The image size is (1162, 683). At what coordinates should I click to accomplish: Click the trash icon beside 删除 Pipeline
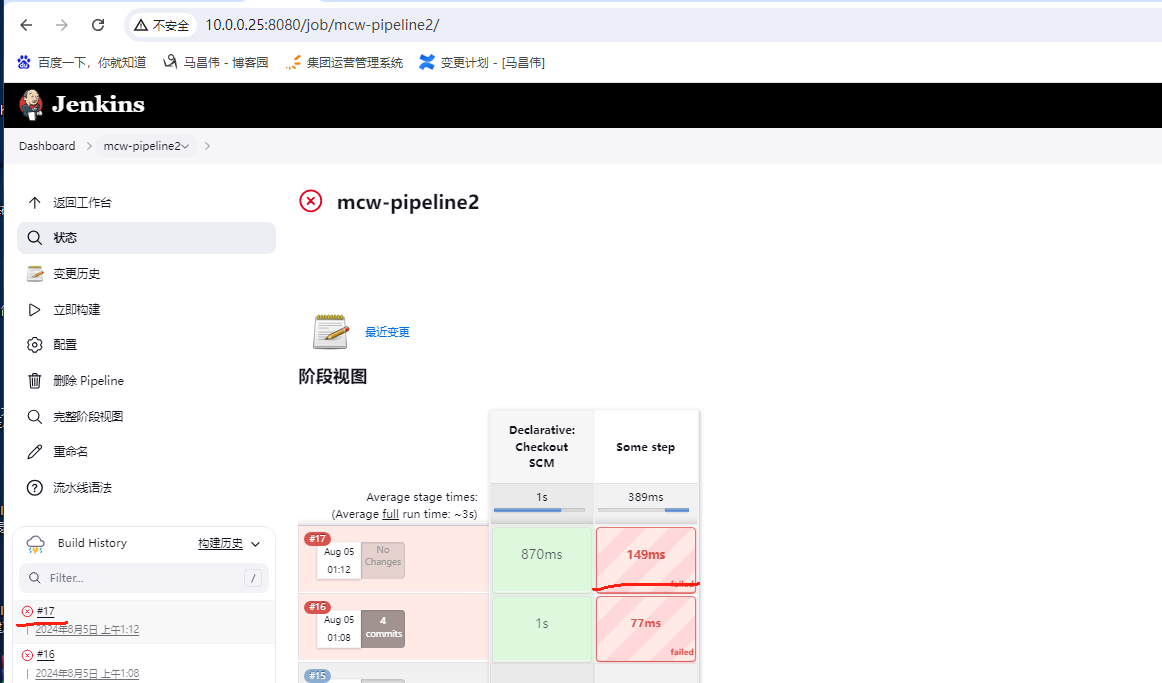34,381
